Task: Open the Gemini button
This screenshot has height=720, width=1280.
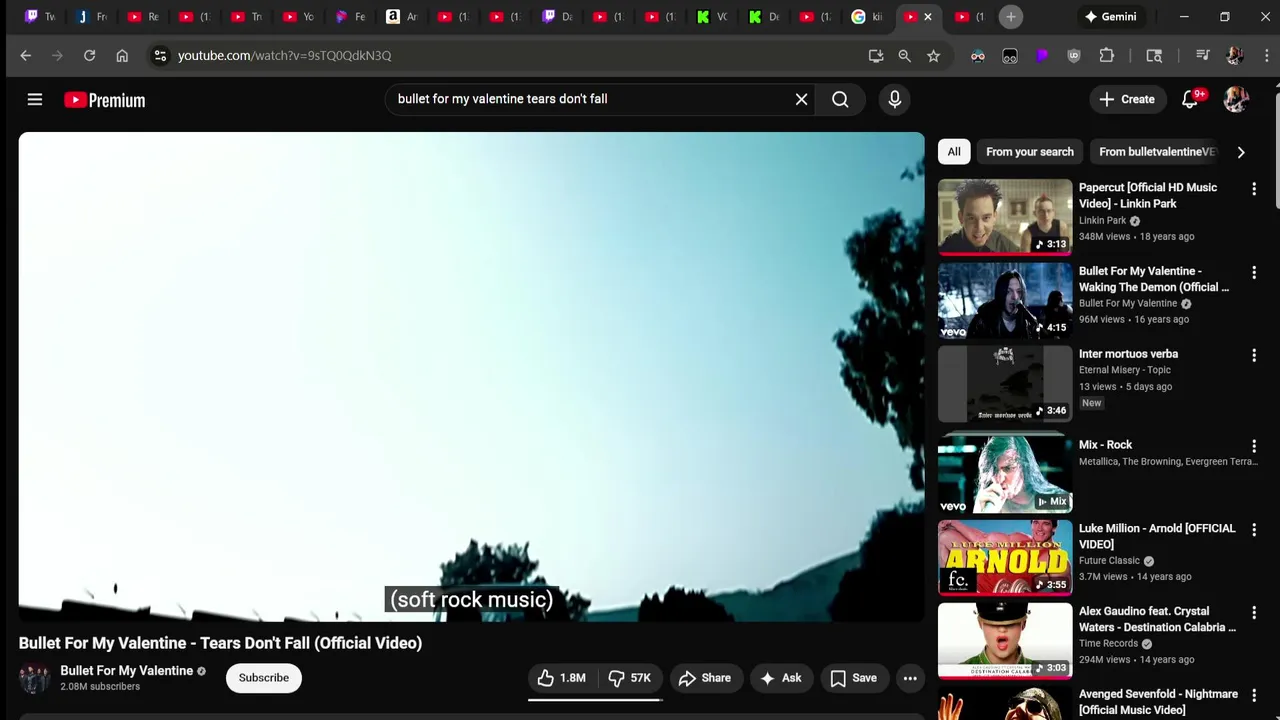Action: click(1109, 17)
